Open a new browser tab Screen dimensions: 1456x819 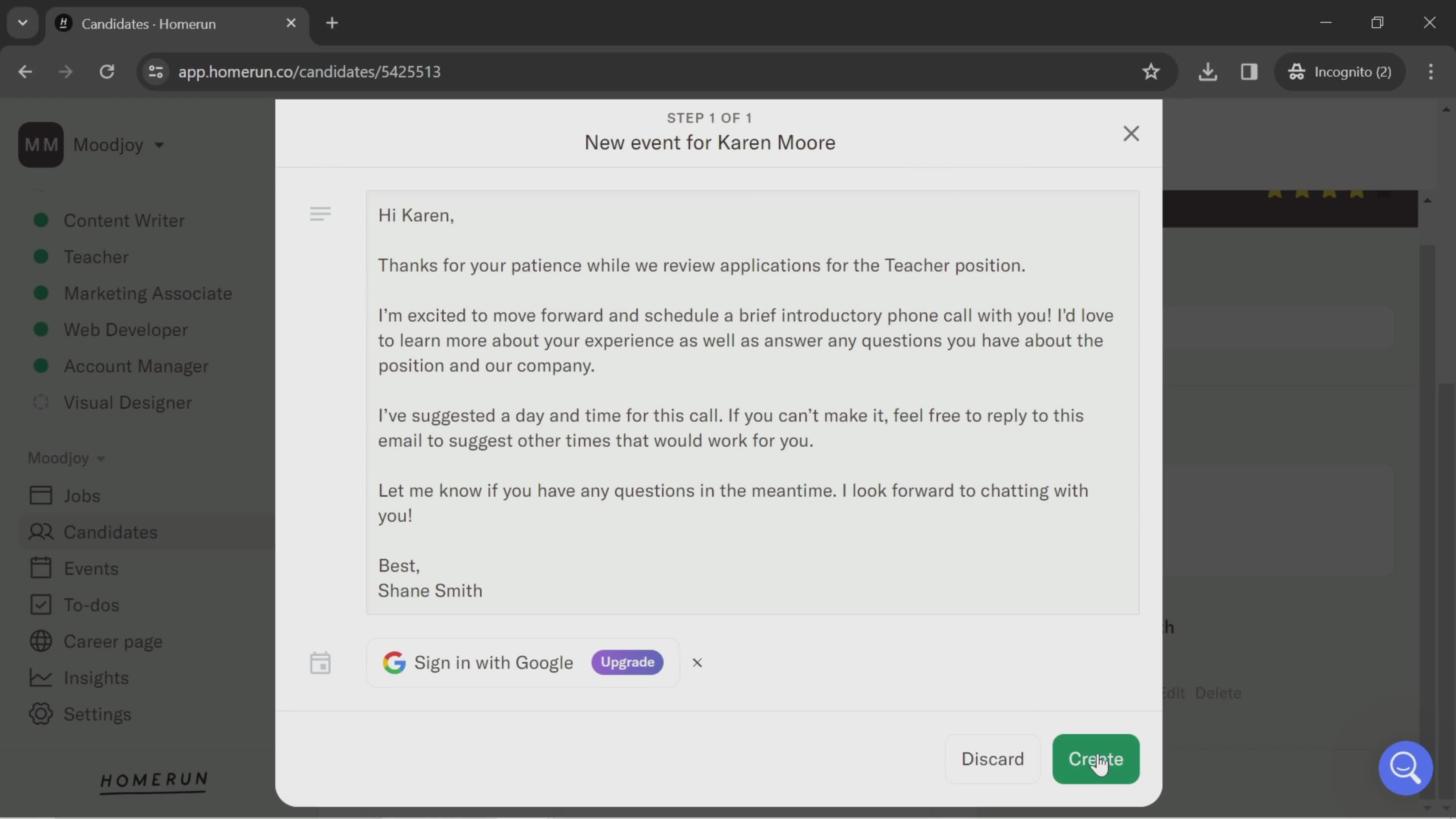tap(333, 23)
